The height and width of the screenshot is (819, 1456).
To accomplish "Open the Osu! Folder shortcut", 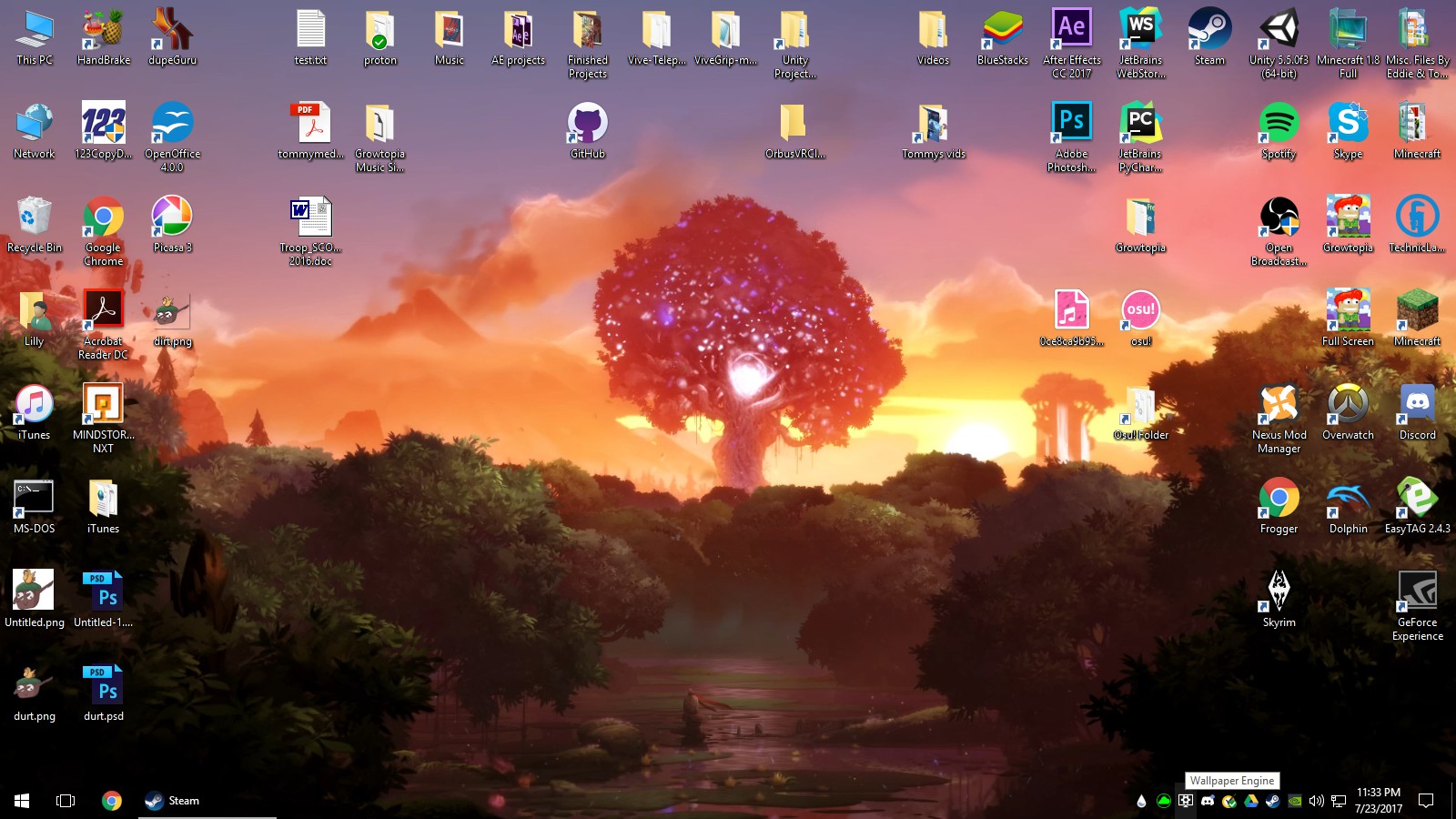I will (x=1141, y=412).
